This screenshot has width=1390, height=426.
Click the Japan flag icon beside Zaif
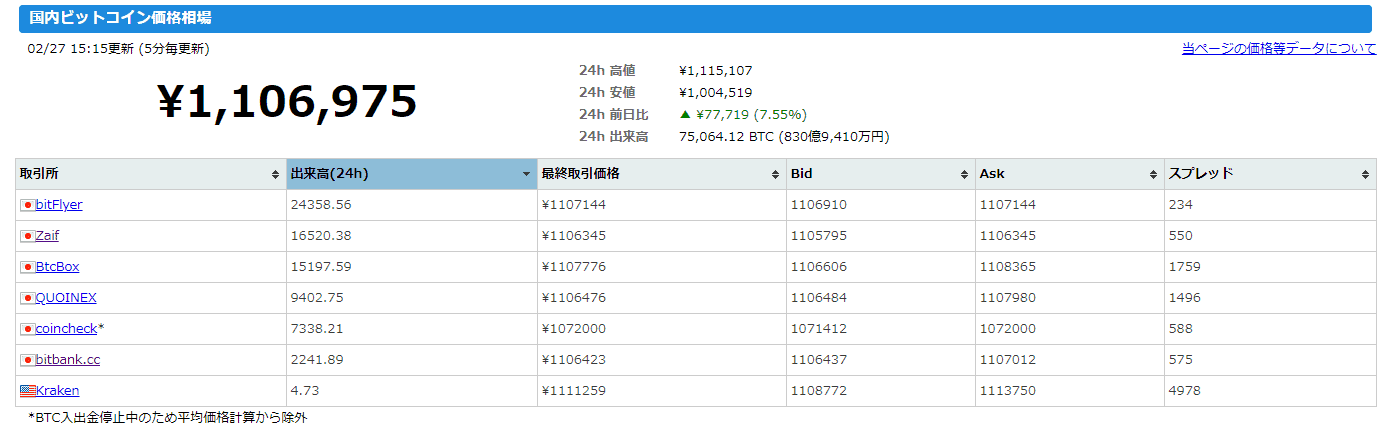pyautogui.click(x=27, y=236)
